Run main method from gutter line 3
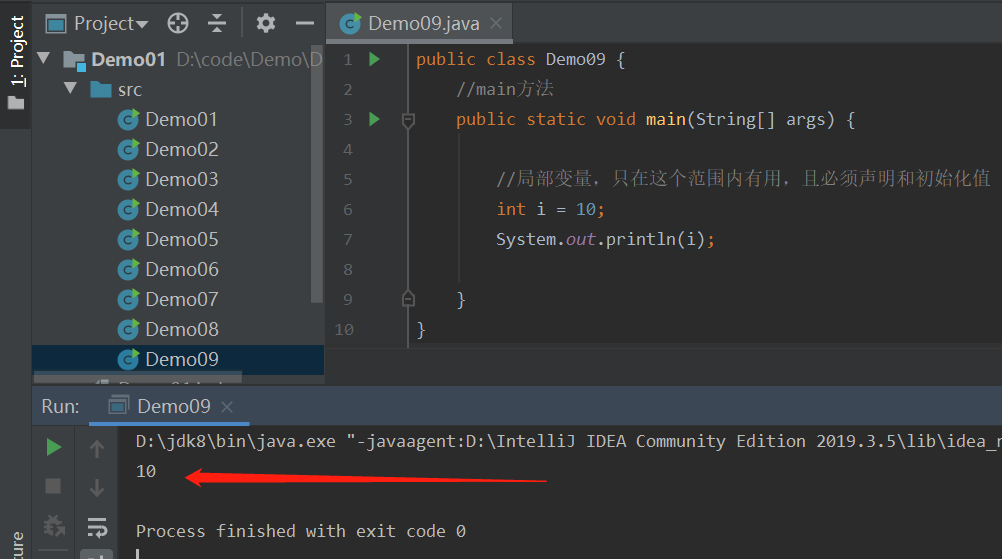 tap(374, 119)
